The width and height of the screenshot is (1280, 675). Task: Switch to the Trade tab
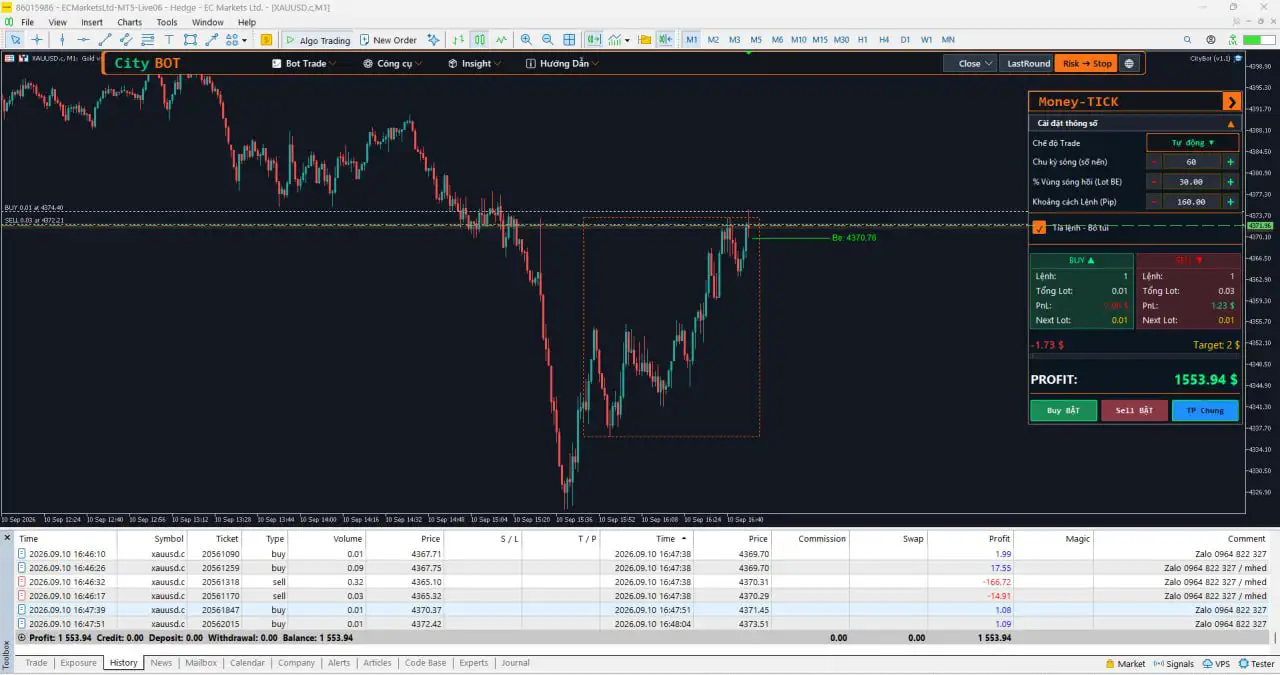36,662
